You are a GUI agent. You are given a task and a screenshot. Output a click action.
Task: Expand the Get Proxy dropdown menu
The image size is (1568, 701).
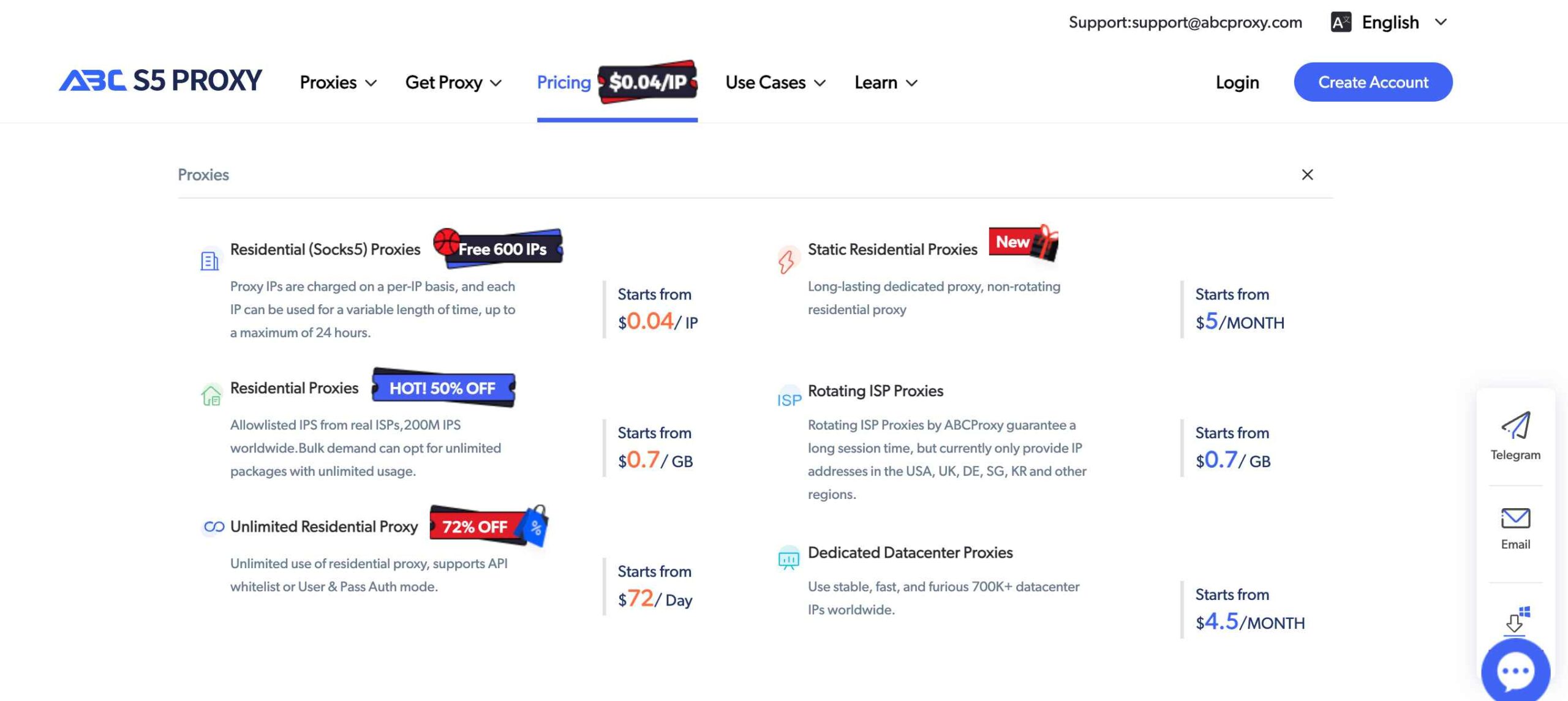pos(453,82)
